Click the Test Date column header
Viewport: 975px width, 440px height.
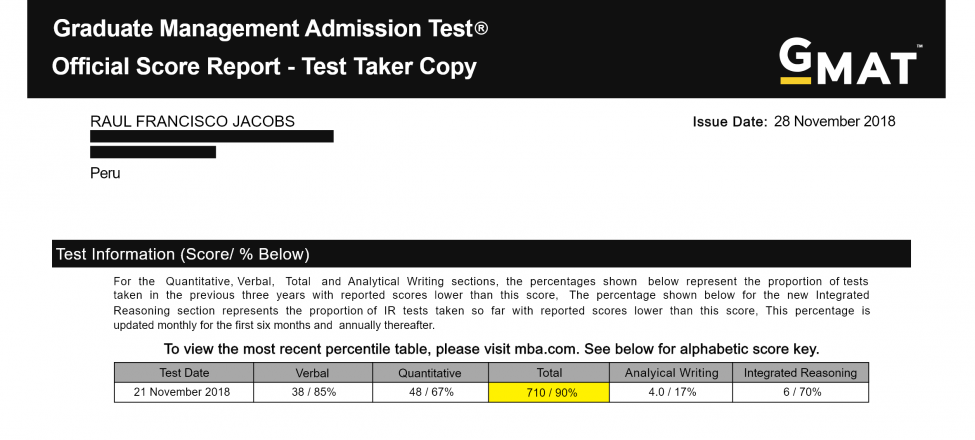184,373
